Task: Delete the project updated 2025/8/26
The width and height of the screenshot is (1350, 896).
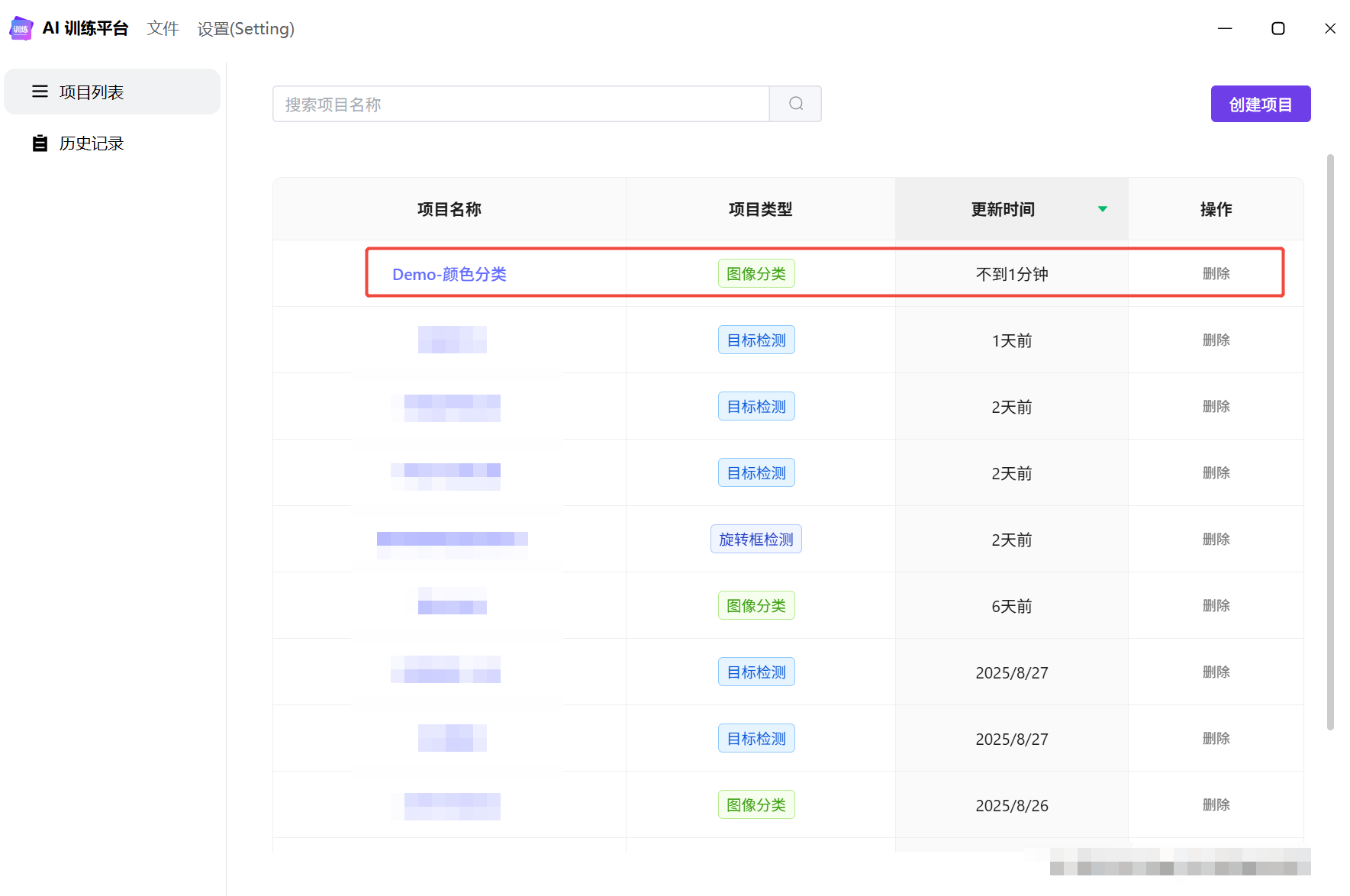Action: [1216, 805]
